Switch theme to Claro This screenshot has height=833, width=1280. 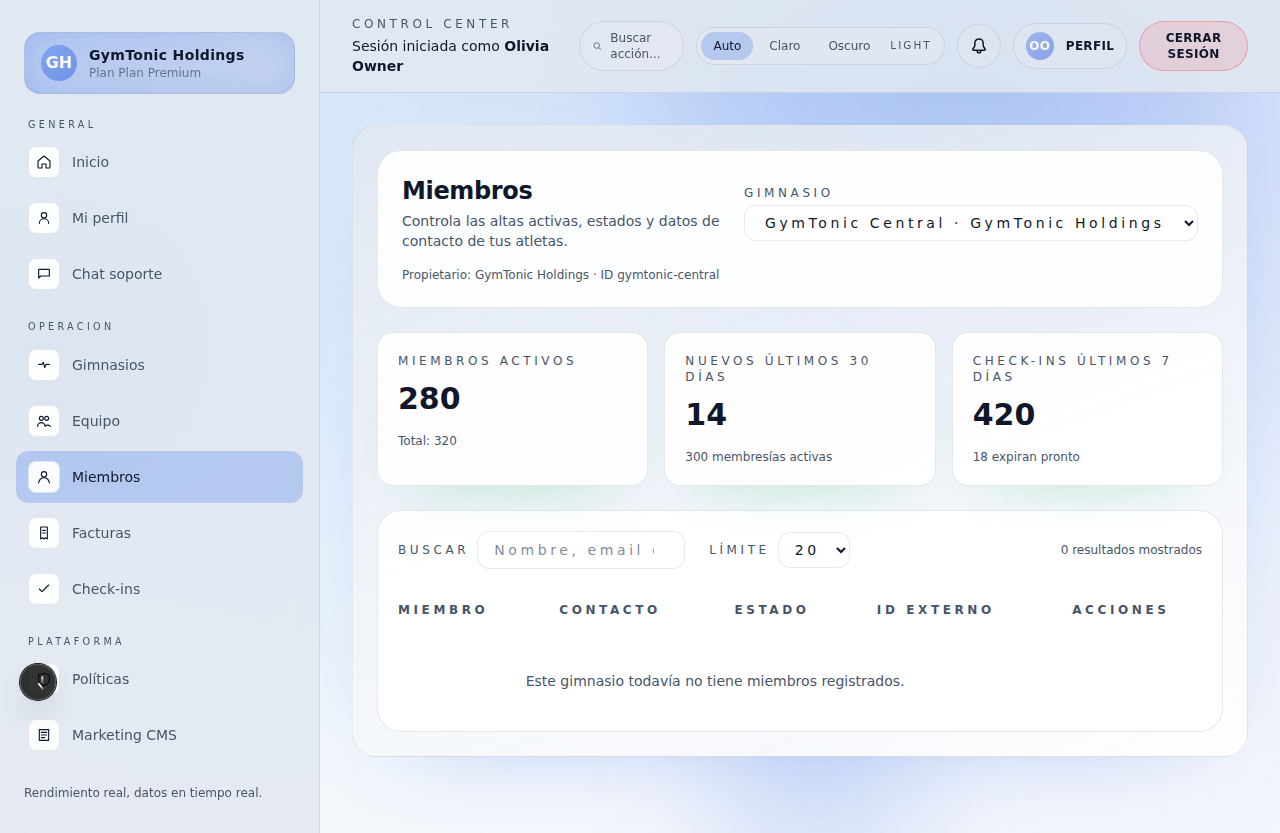point(784,46)
